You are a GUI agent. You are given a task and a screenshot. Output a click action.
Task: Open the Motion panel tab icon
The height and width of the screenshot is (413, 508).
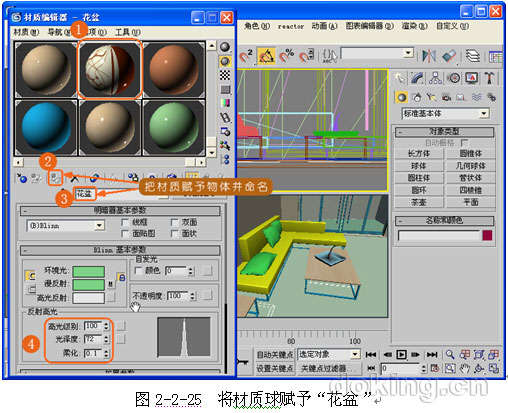point(453,78)
